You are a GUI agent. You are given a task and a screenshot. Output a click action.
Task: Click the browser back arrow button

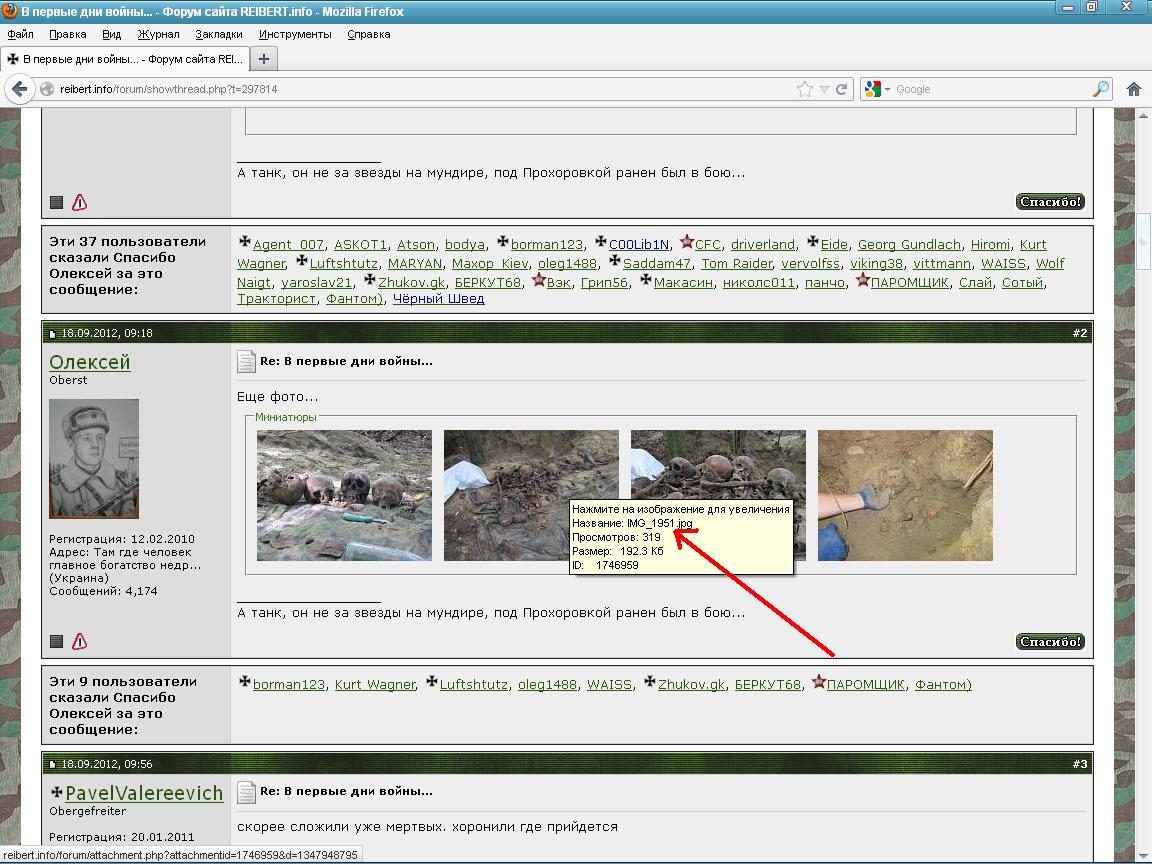point(18,89)
